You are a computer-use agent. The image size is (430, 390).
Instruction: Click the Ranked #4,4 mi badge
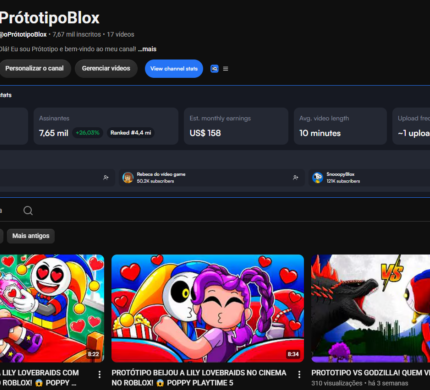click(131, 133)
